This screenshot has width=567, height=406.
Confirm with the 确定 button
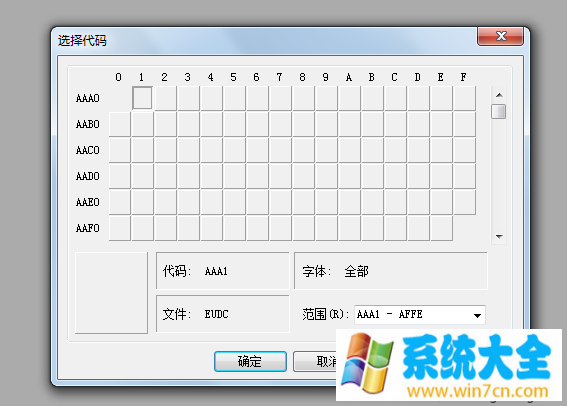coord(250,361)
